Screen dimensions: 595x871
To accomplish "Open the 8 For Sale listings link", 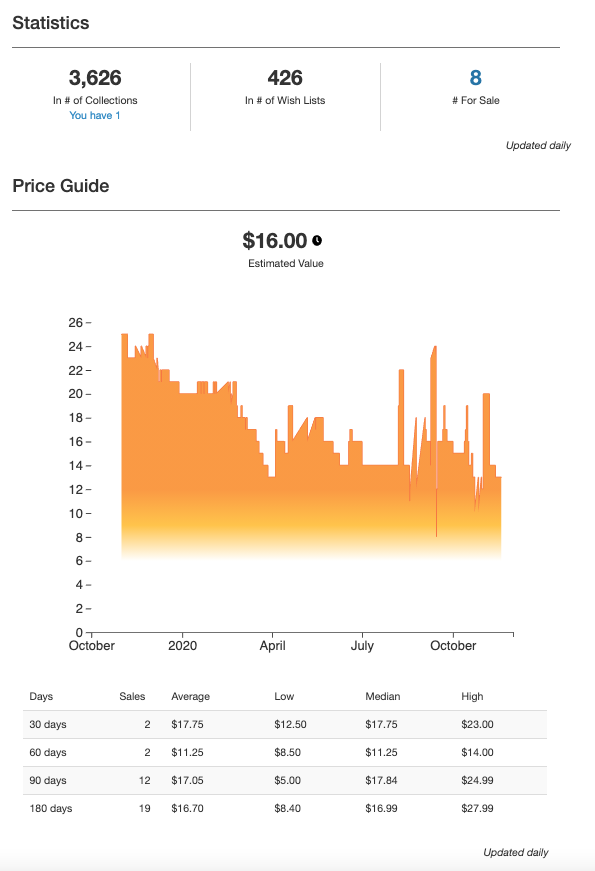I will tap(476, 78).
